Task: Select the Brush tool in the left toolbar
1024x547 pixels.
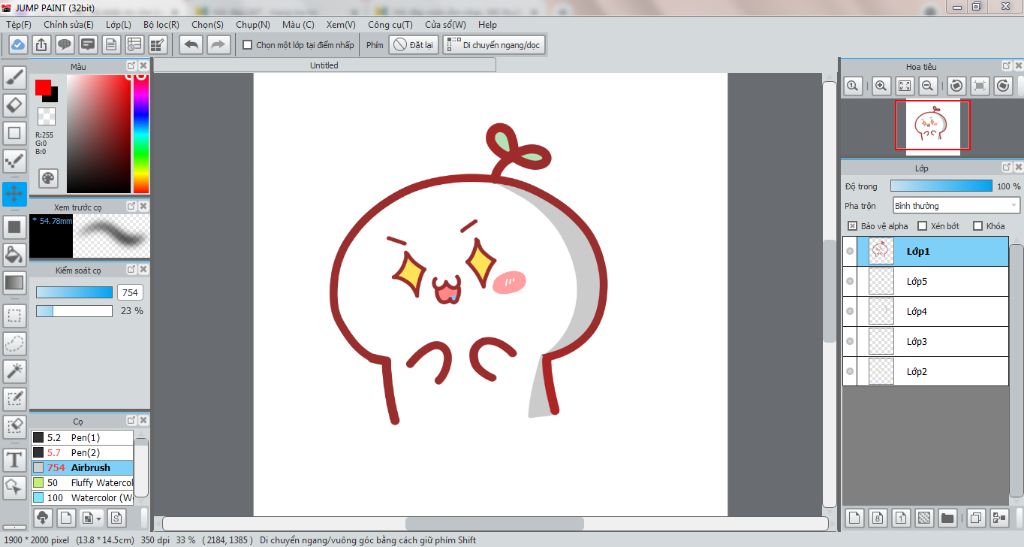Action: (14, 77)
